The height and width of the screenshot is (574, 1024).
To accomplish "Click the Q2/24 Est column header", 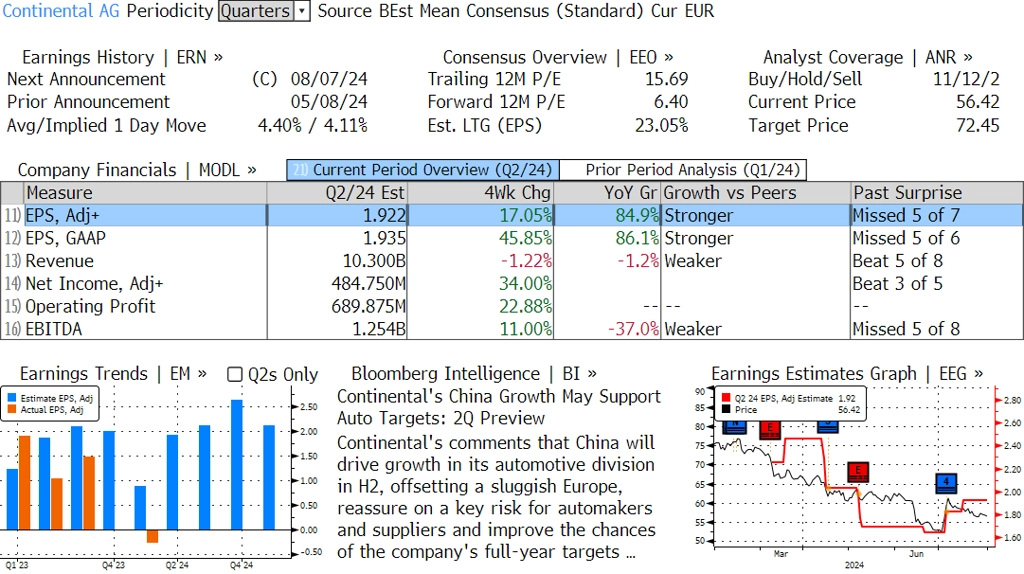I will click(x=337, y=193).
